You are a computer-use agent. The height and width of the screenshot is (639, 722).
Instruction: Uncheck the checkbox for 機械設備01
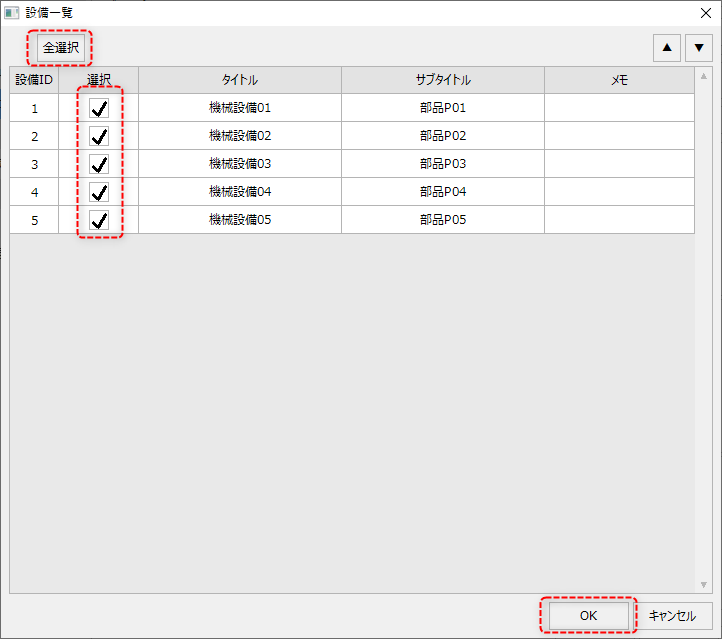[x=99, y=108]
